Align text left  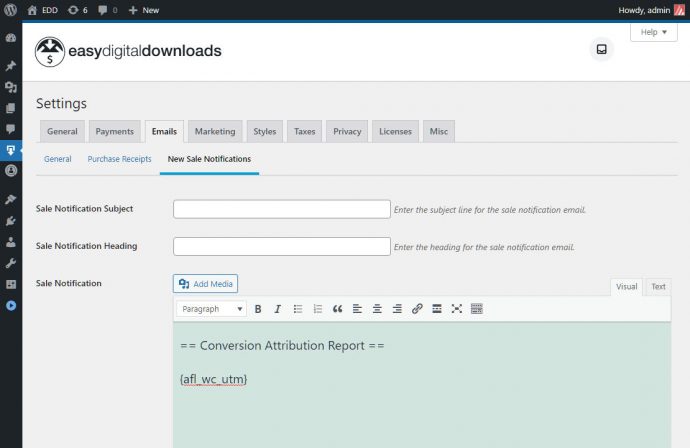[x=357, y=309]
